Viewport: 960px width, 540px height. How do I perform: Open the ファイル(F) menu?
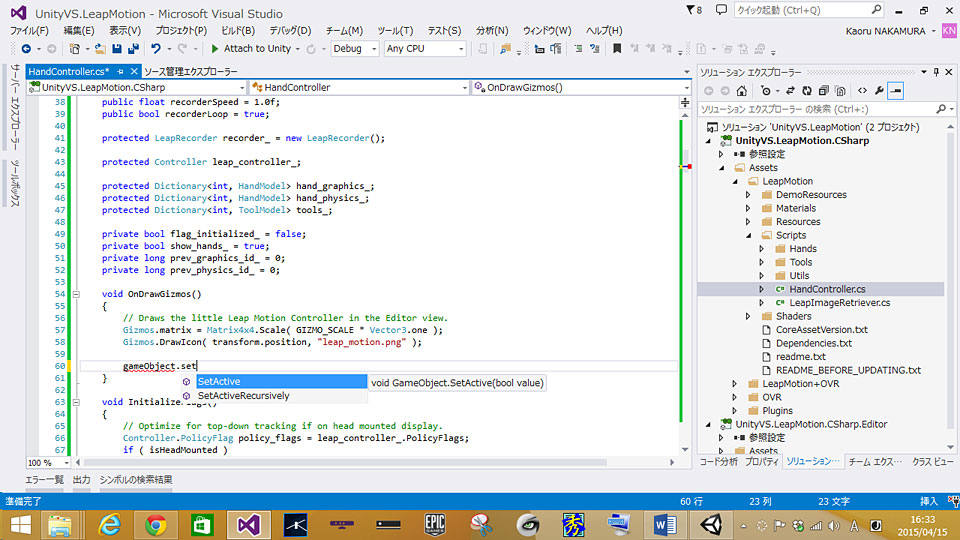[29, 30]
